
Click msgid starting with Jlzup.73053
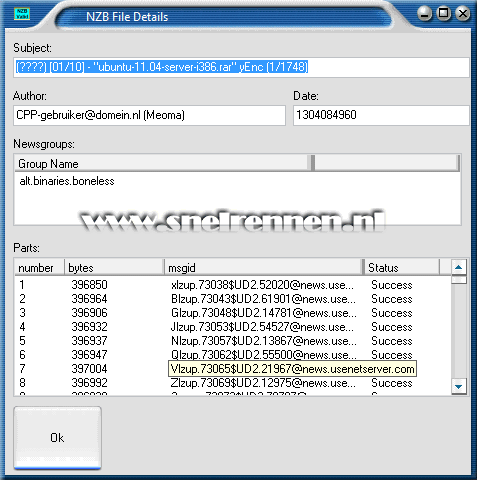[262, 327]
